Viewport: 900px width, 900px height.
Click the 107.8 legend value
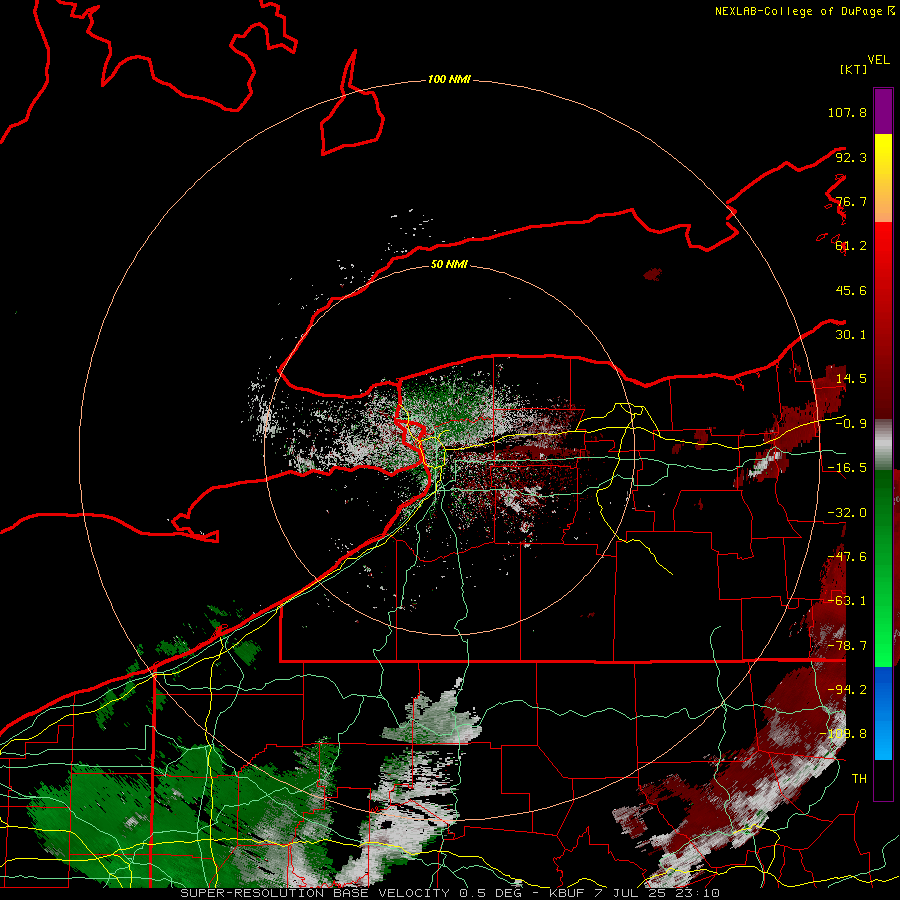click(x=847, y=112)
